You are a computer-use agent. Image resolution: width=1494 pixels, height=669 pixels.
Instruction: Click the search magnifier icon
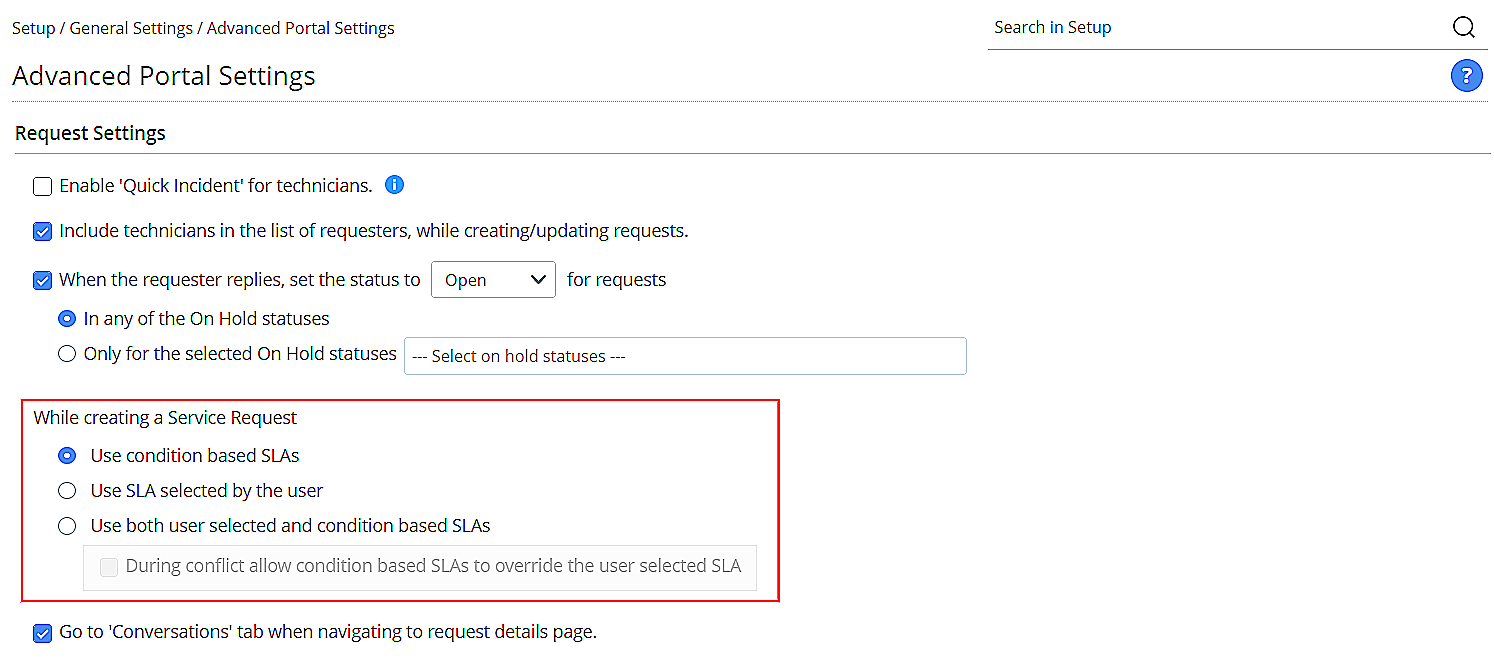point(1463,28)
